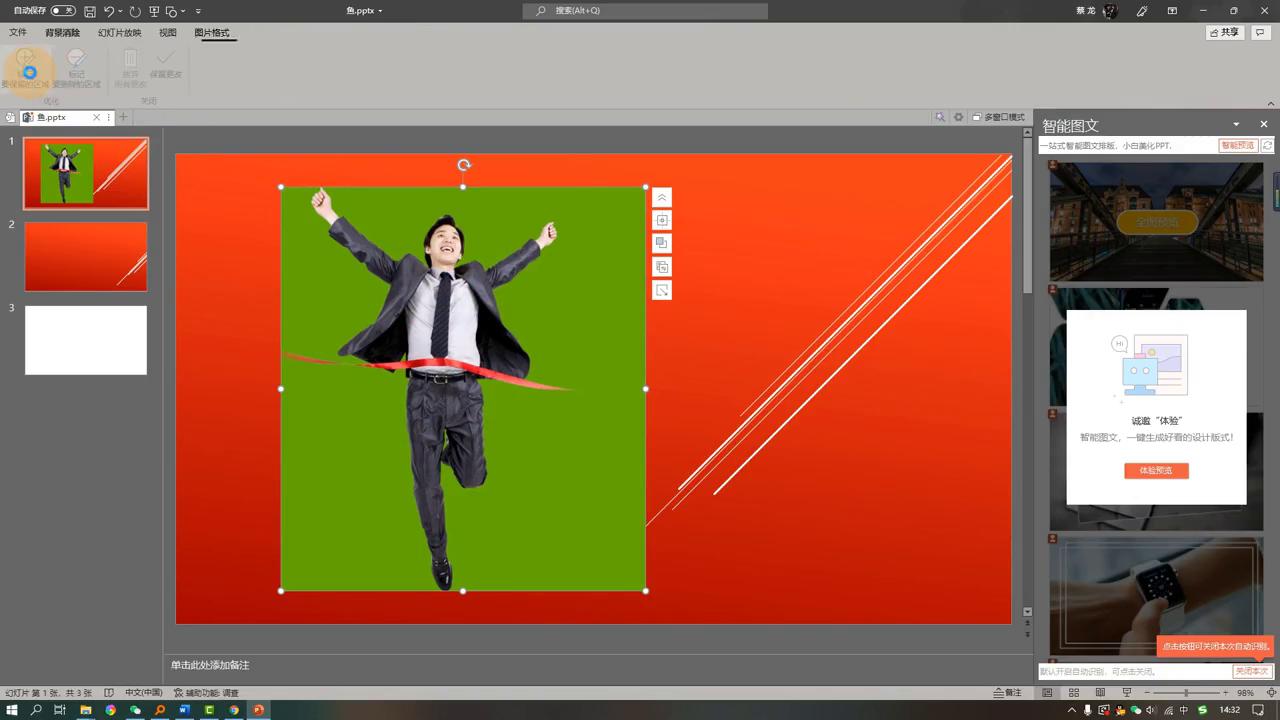Viewport: 1280px width, 720px height.
Task: Close the 鱼.pptx document tab
Action: coord(97,117)
